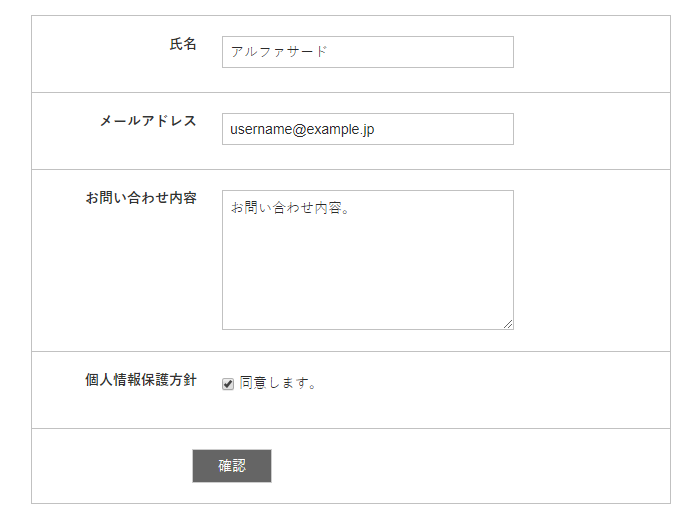
Task: Submit the form with 確認 button
Action: tap(232, 466)
